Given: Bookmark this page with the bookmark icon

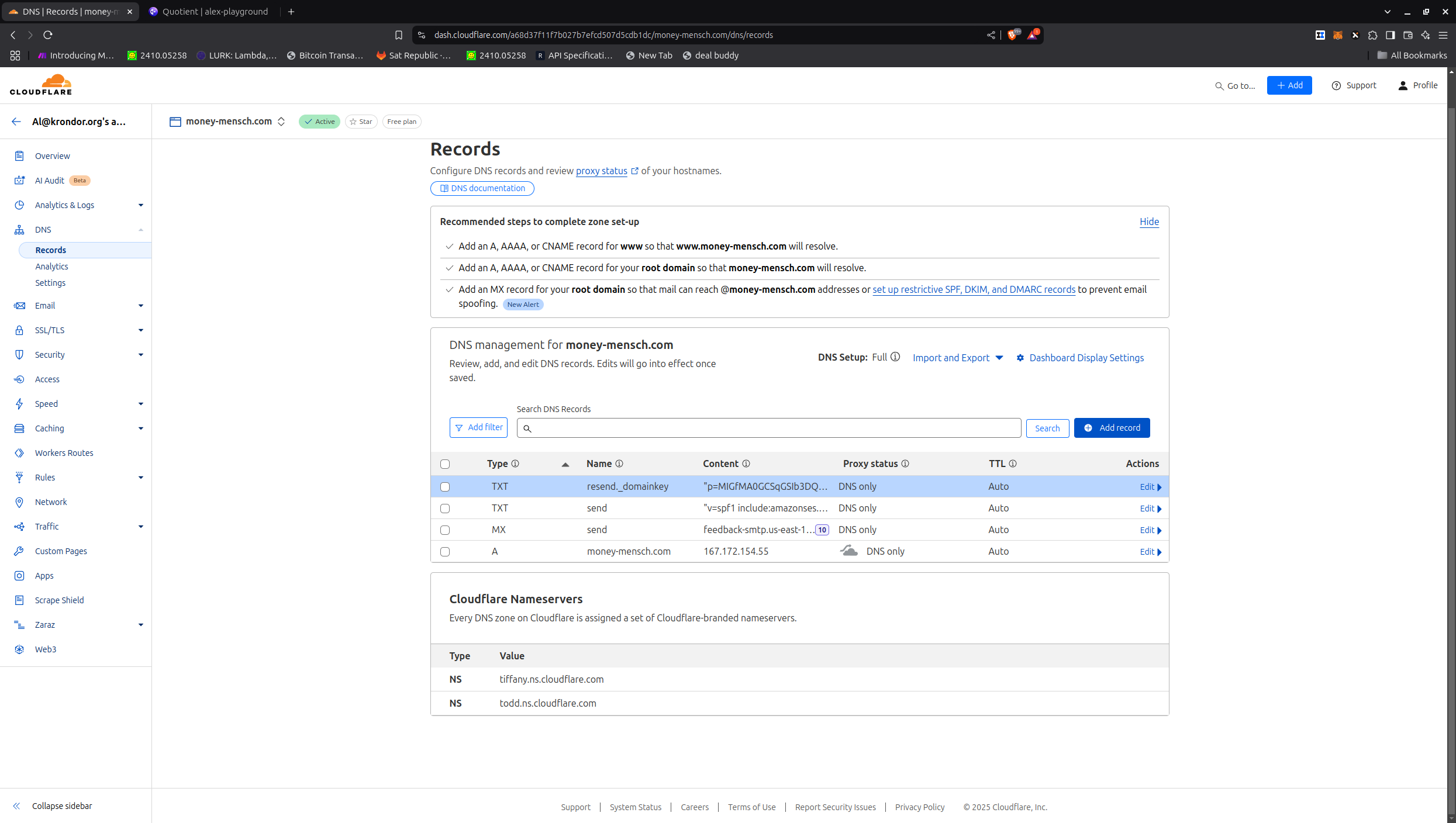Looking at the screenshot, I should tap(399, 35).
